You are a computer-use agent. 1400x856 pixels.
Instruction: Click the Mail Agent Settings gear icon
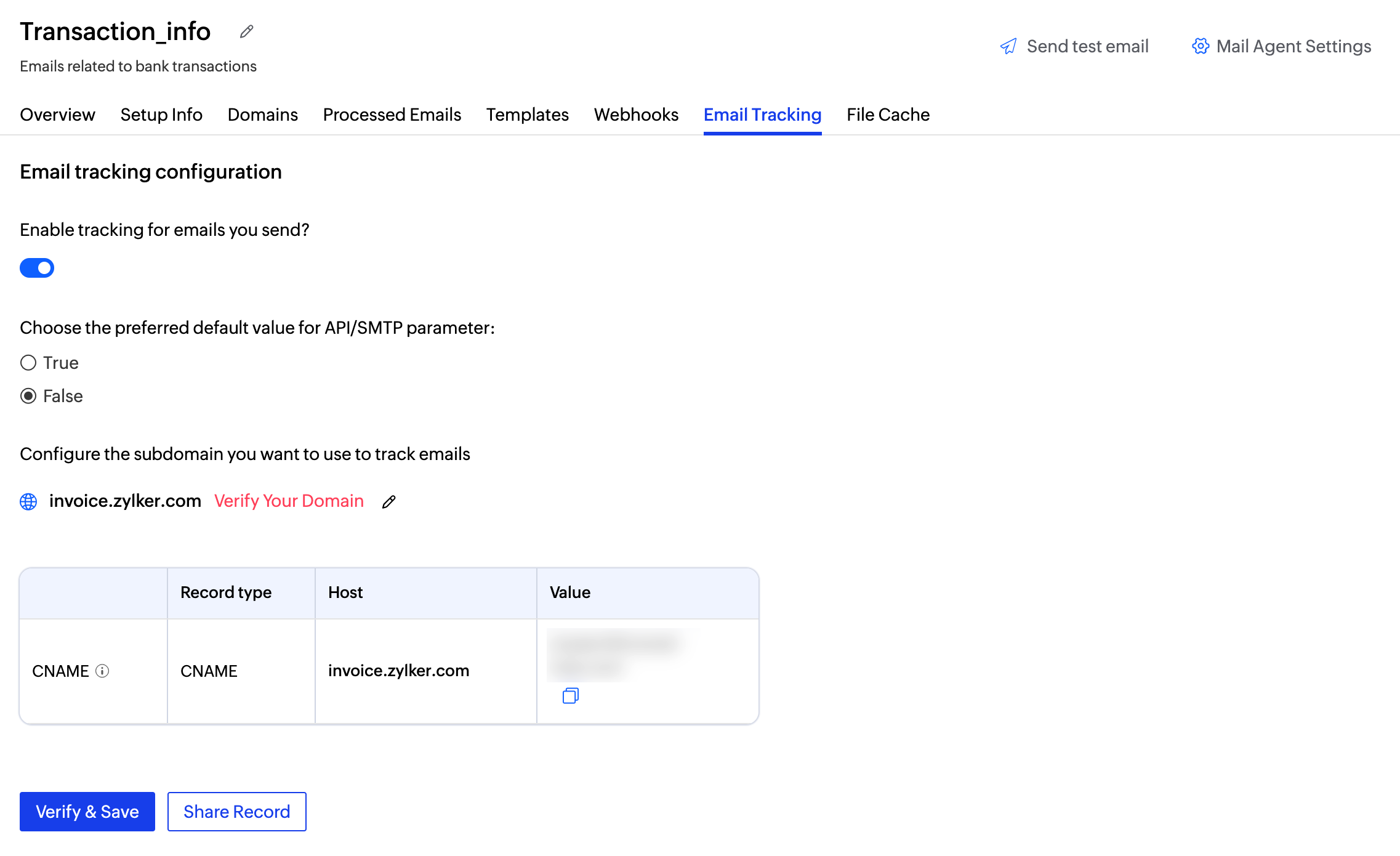(x=1200, y=46)
